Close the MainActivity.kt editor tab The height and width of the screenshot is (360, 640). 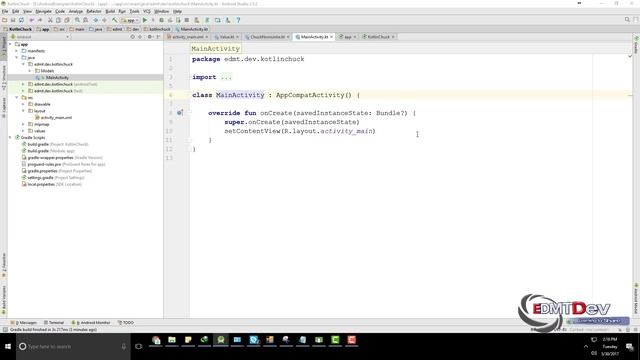pos(331,37)
